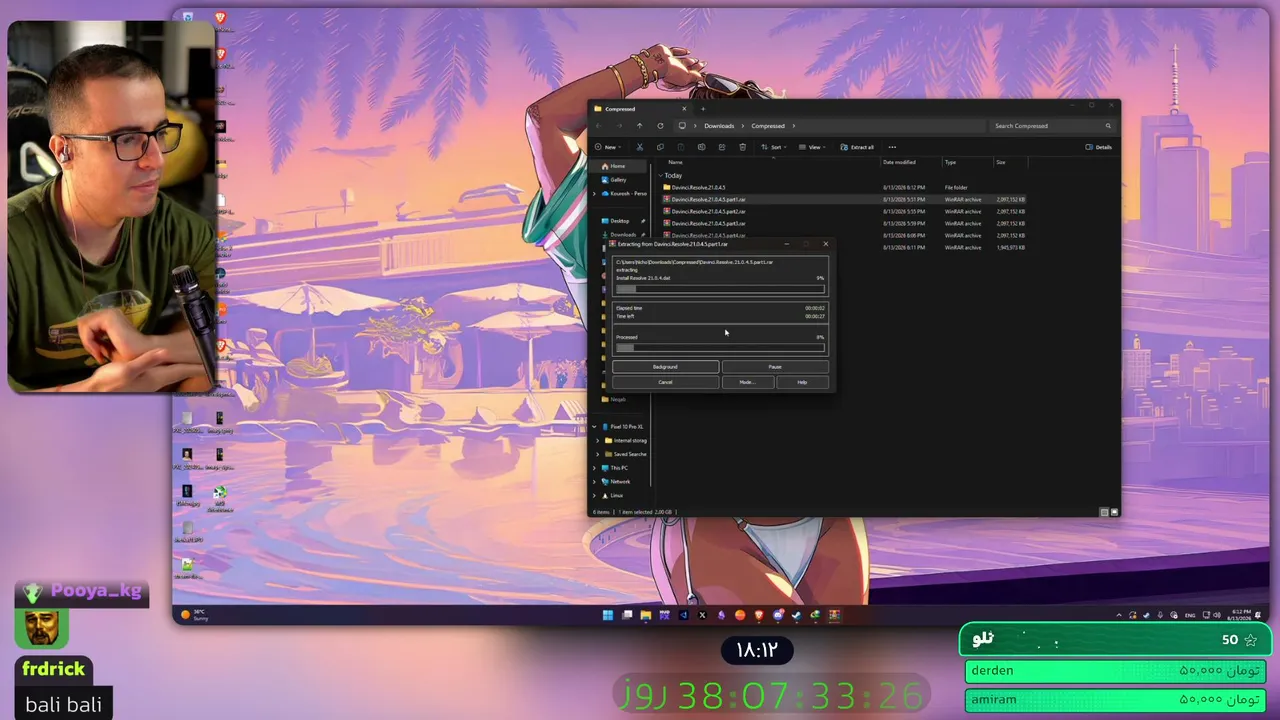
Task: Open the Windows Start menu
Action: tap(607, 615)
